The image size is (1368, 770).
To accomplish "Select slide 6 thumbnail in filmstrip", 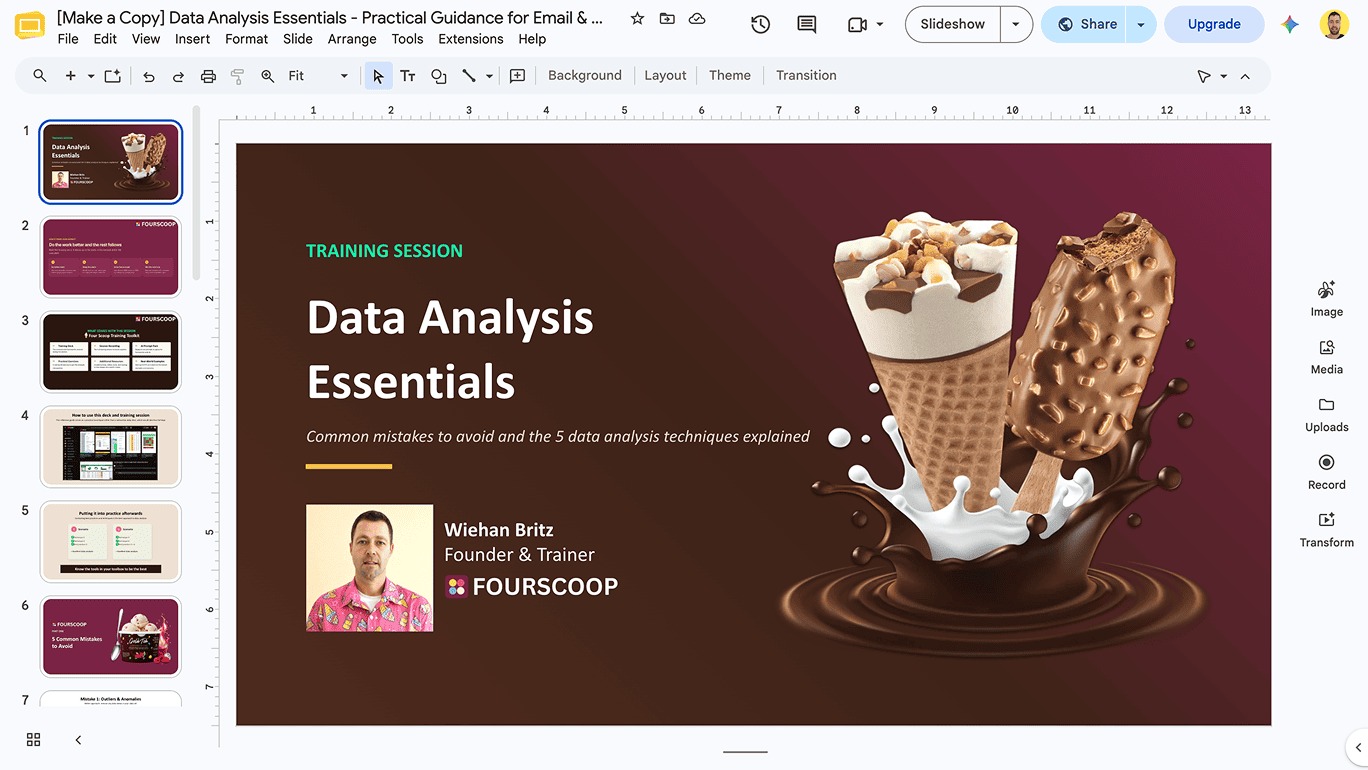I will click(x=111, y=636).
